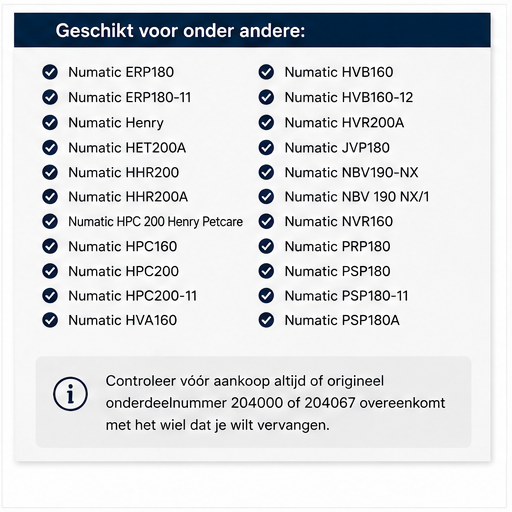Click the Numatic PSP180-11 label
512x512 pixels.
pos(346,296)
